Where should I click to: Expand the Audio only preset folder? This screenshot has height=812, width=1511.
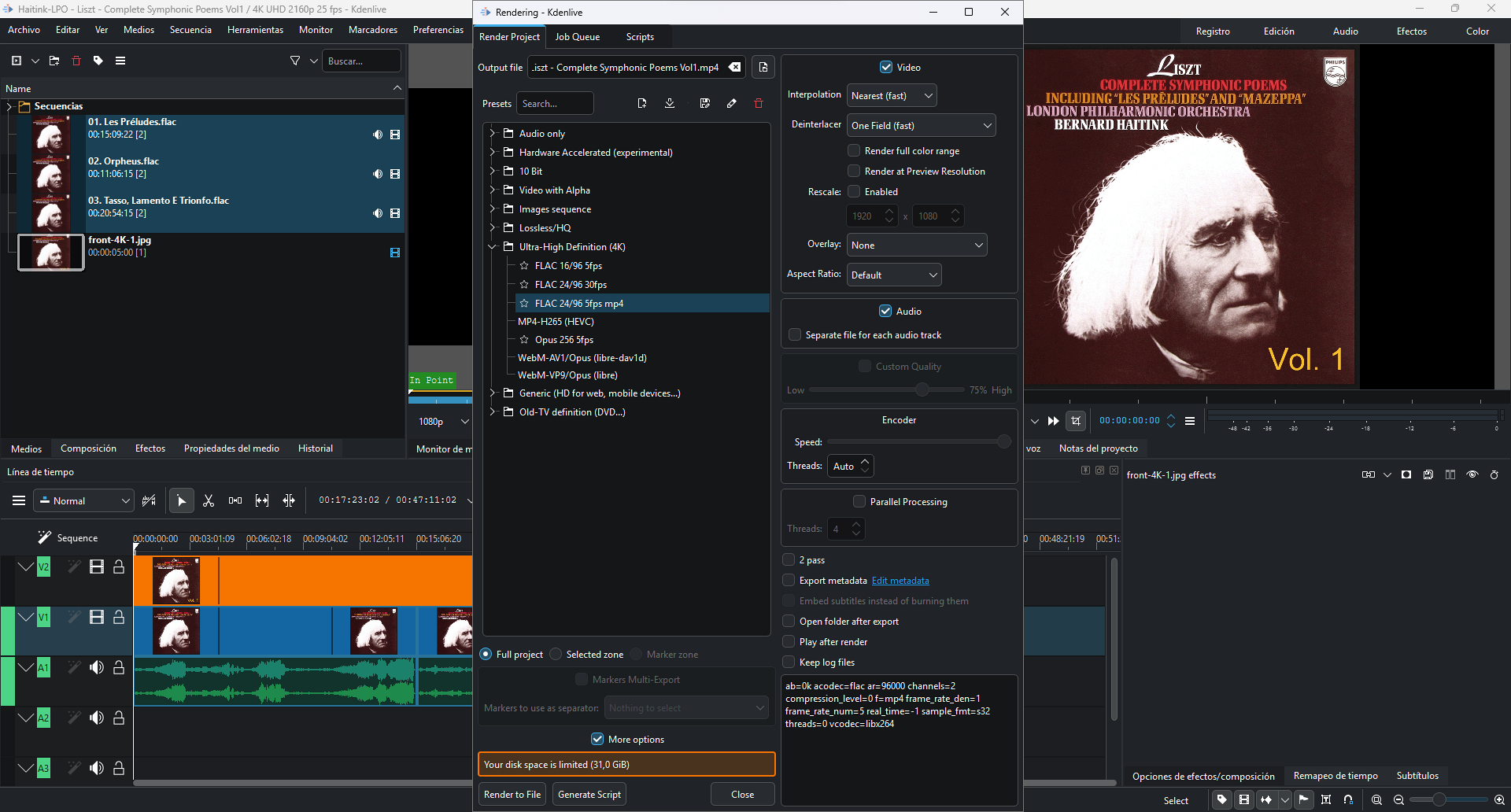tap(493, 134)
